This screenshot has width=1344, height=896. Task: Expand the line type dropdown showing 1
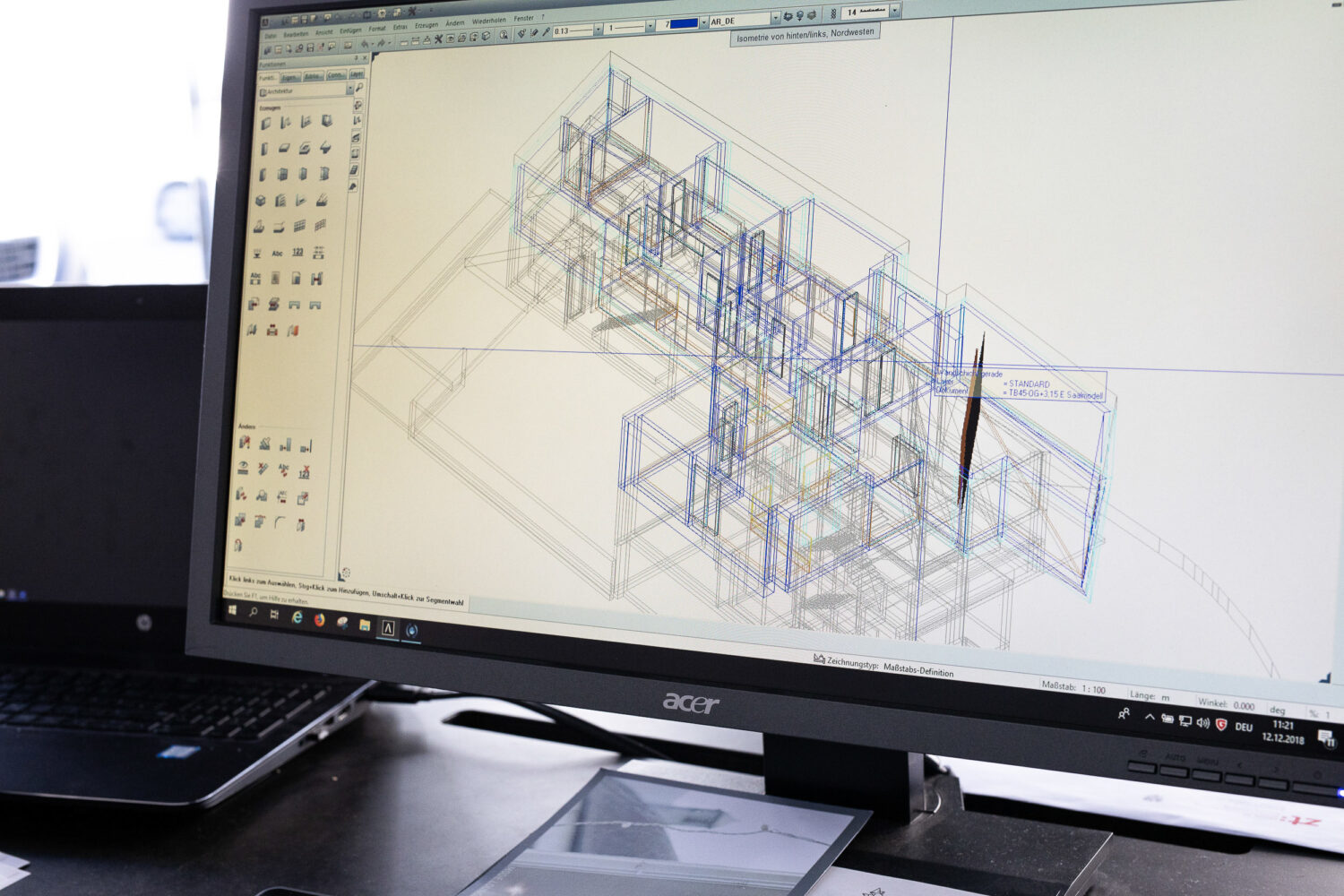coord(650,27)
